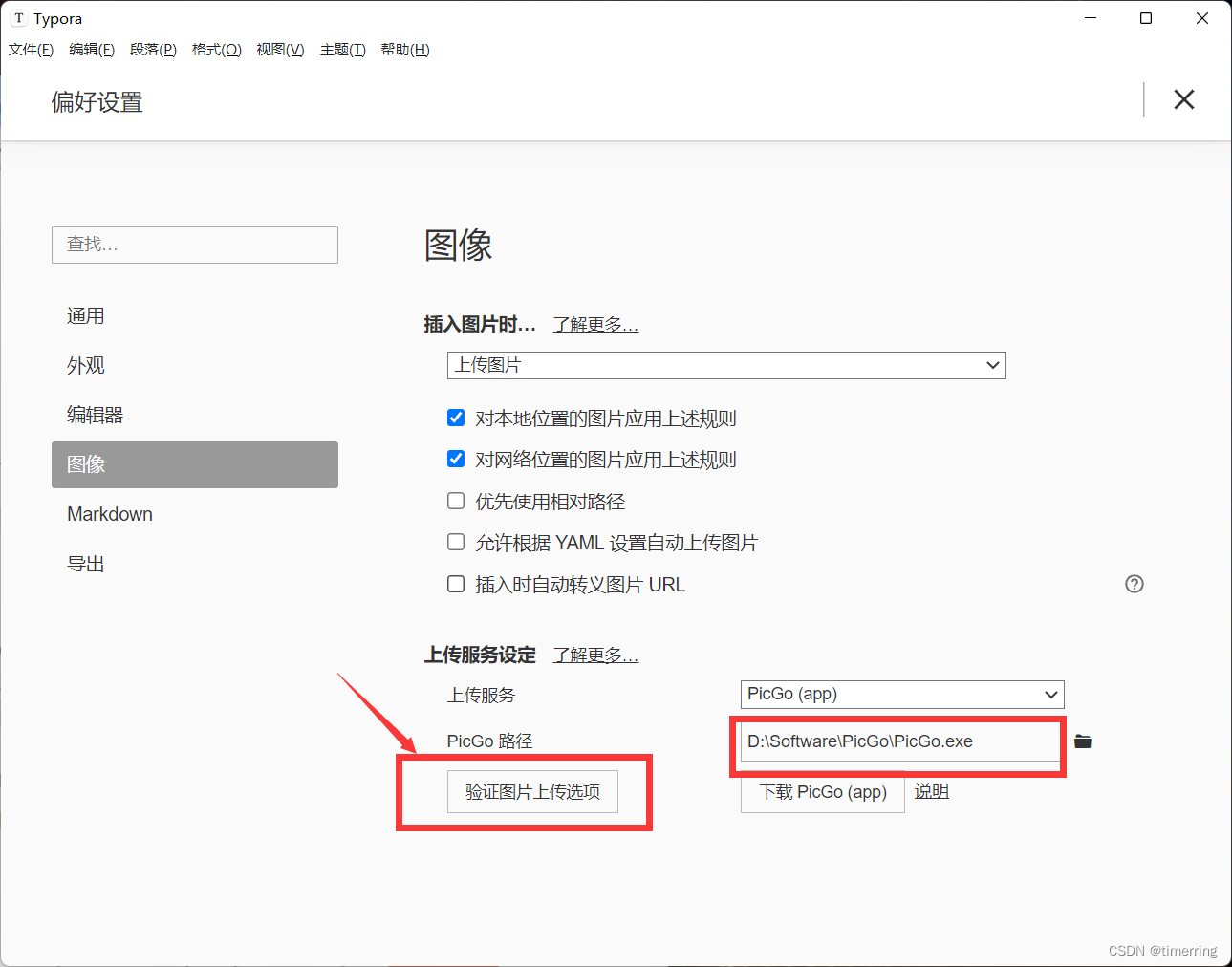Viewport: 1232px width, 967px height.
Task: Click the 插入图片时... heading
Action: click(481, 325)
